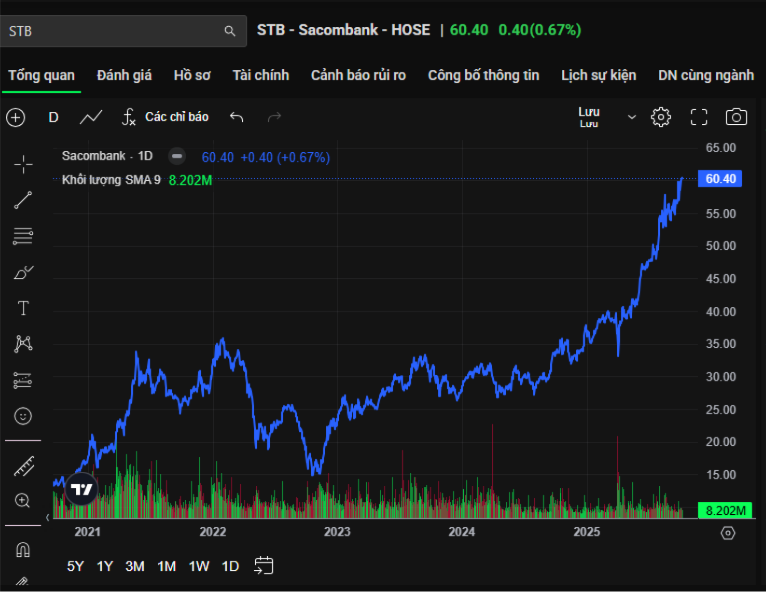This screenshot has height=592, width=766.
Task: Take a chart snapshot with camera icon
Action: coord(736,117)
